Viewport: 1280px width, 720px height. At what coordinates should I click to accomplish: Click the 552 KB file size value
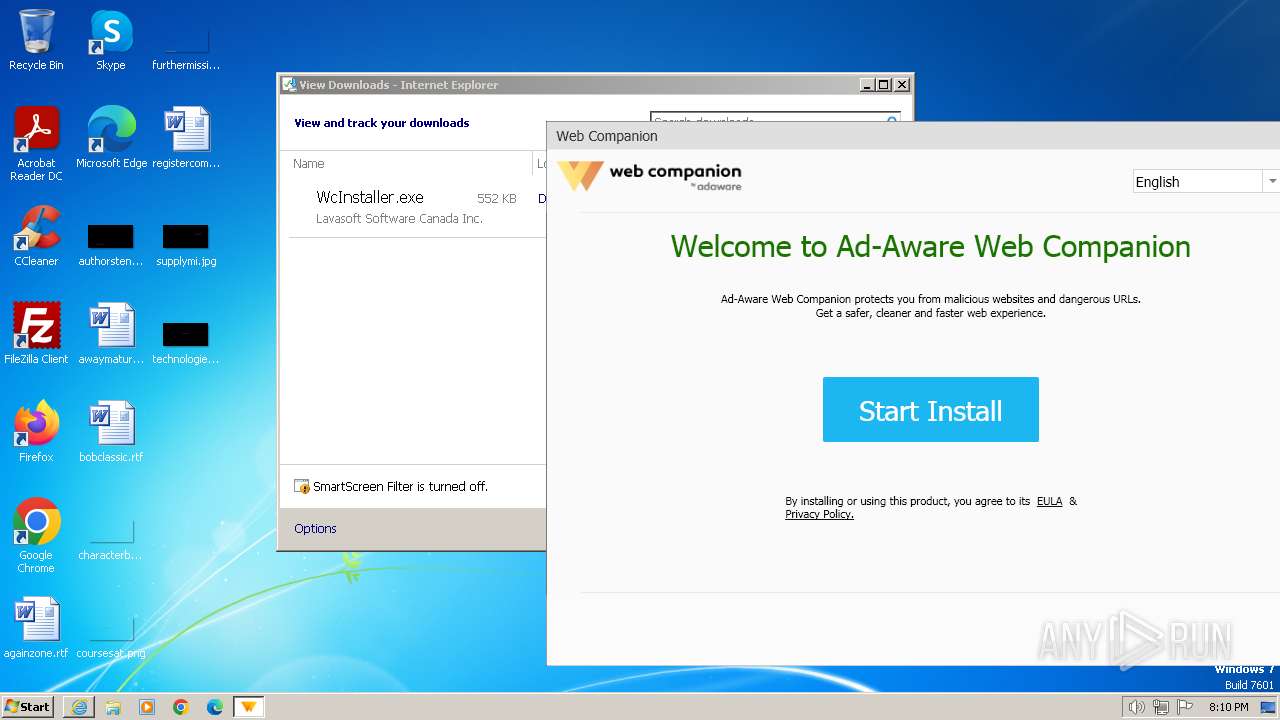pos(496,199)
